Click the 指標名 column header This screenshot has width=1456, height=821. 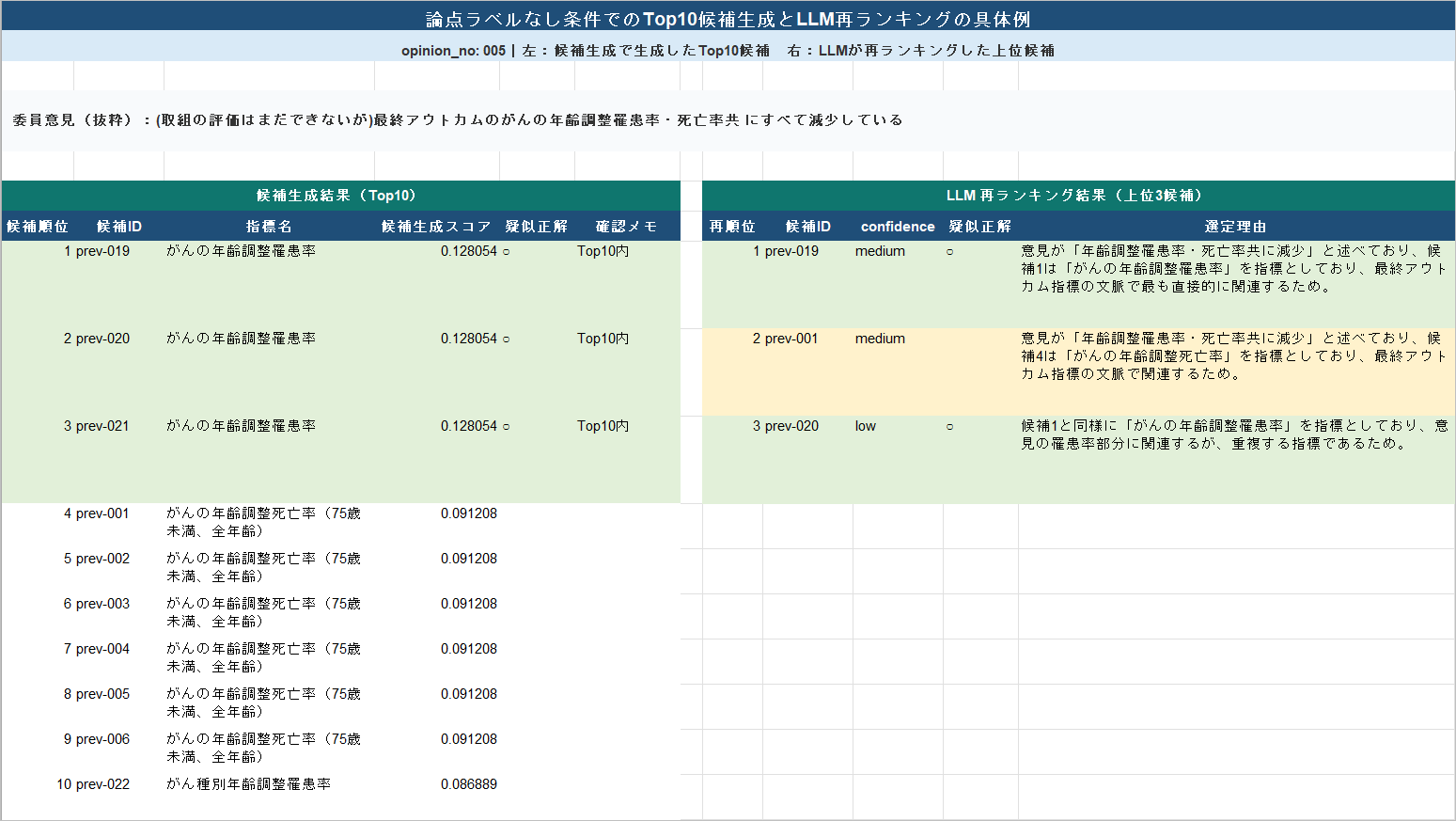pos(269,227)
